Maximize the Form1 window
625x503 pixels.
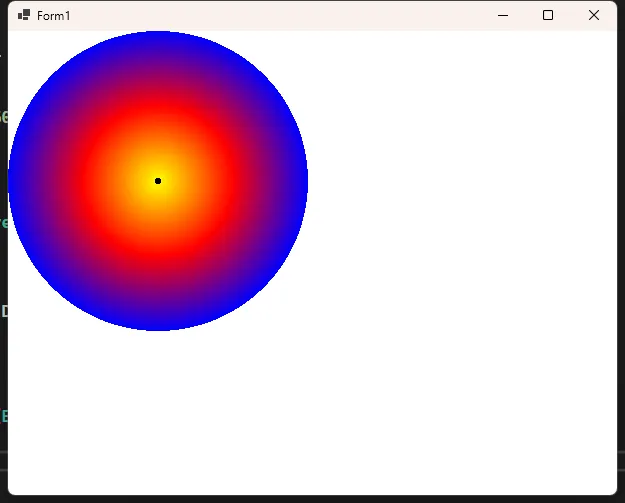548,15
